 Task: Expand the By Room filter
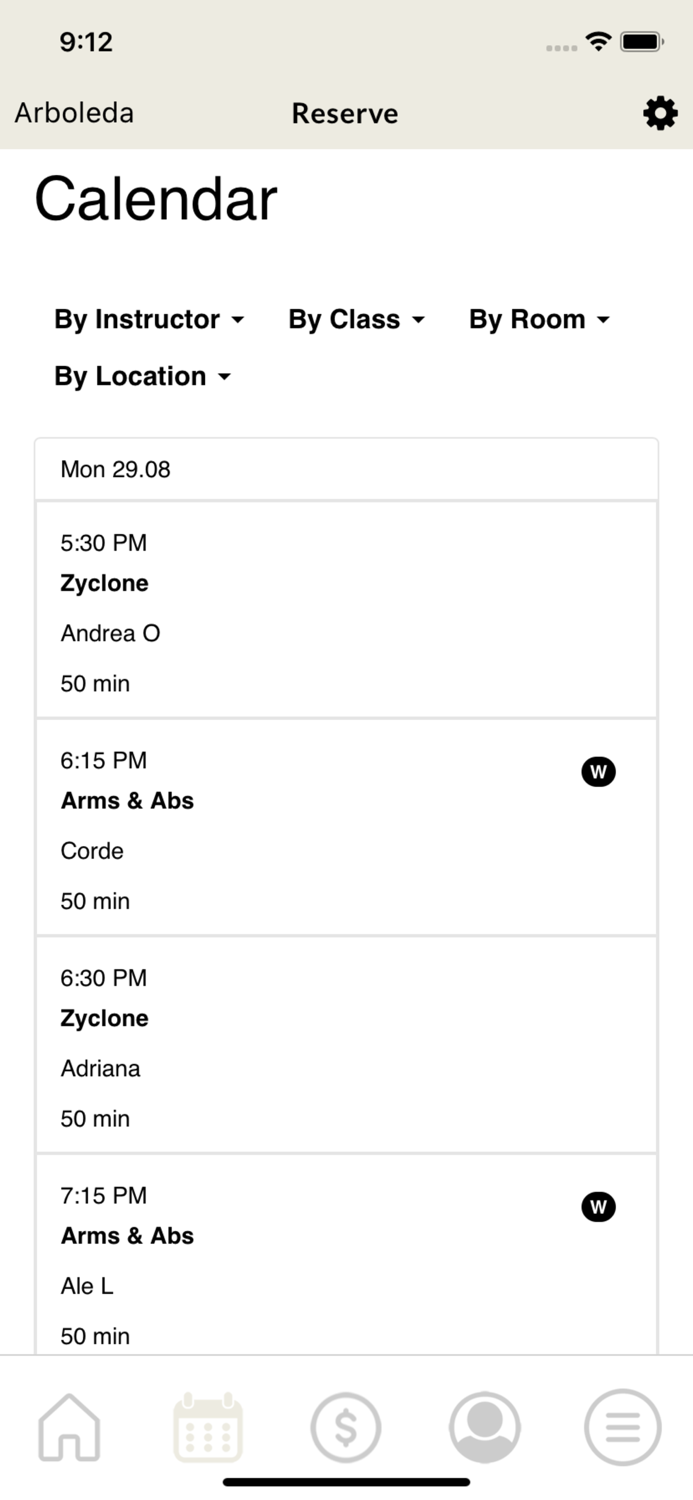coord(539,319)
